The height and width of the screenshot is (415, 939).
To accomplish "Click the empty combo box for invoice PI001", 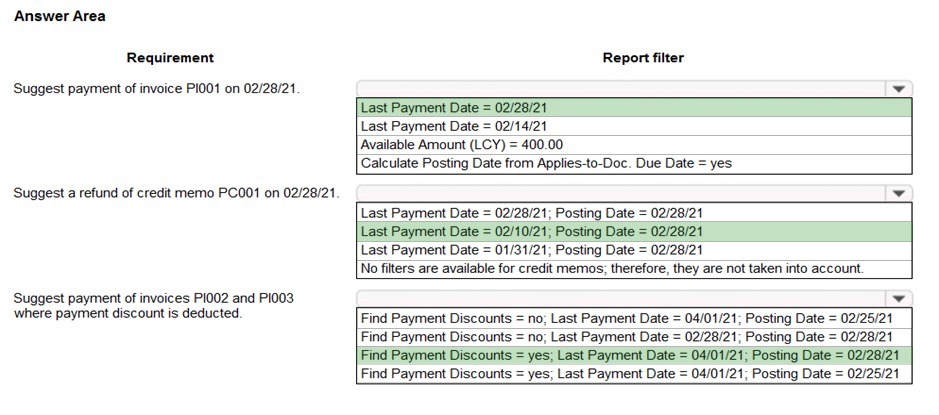I will tap(620, 89).
